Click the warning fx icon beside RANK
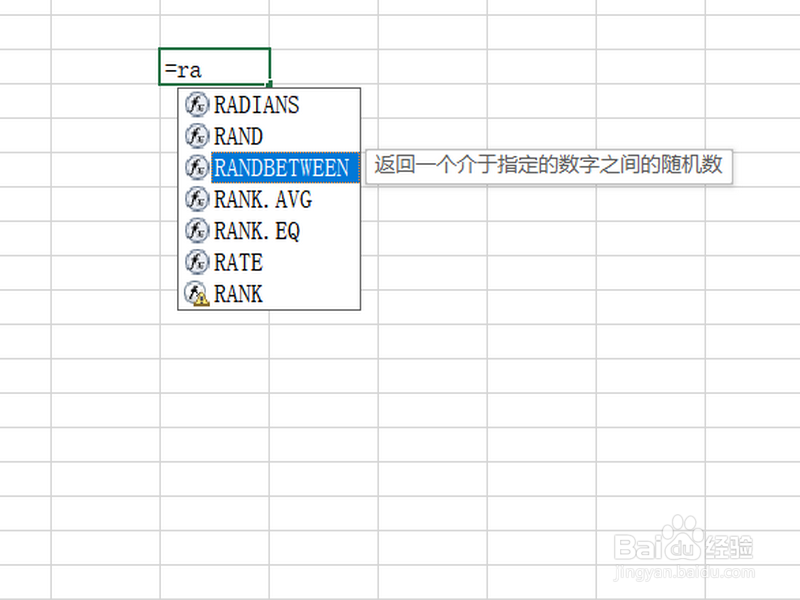This screenshot has width=800, height=600. [197, 294]
